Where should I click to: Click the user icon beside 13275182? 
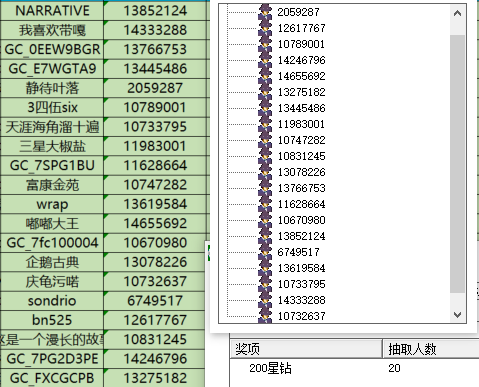[265, 92]
